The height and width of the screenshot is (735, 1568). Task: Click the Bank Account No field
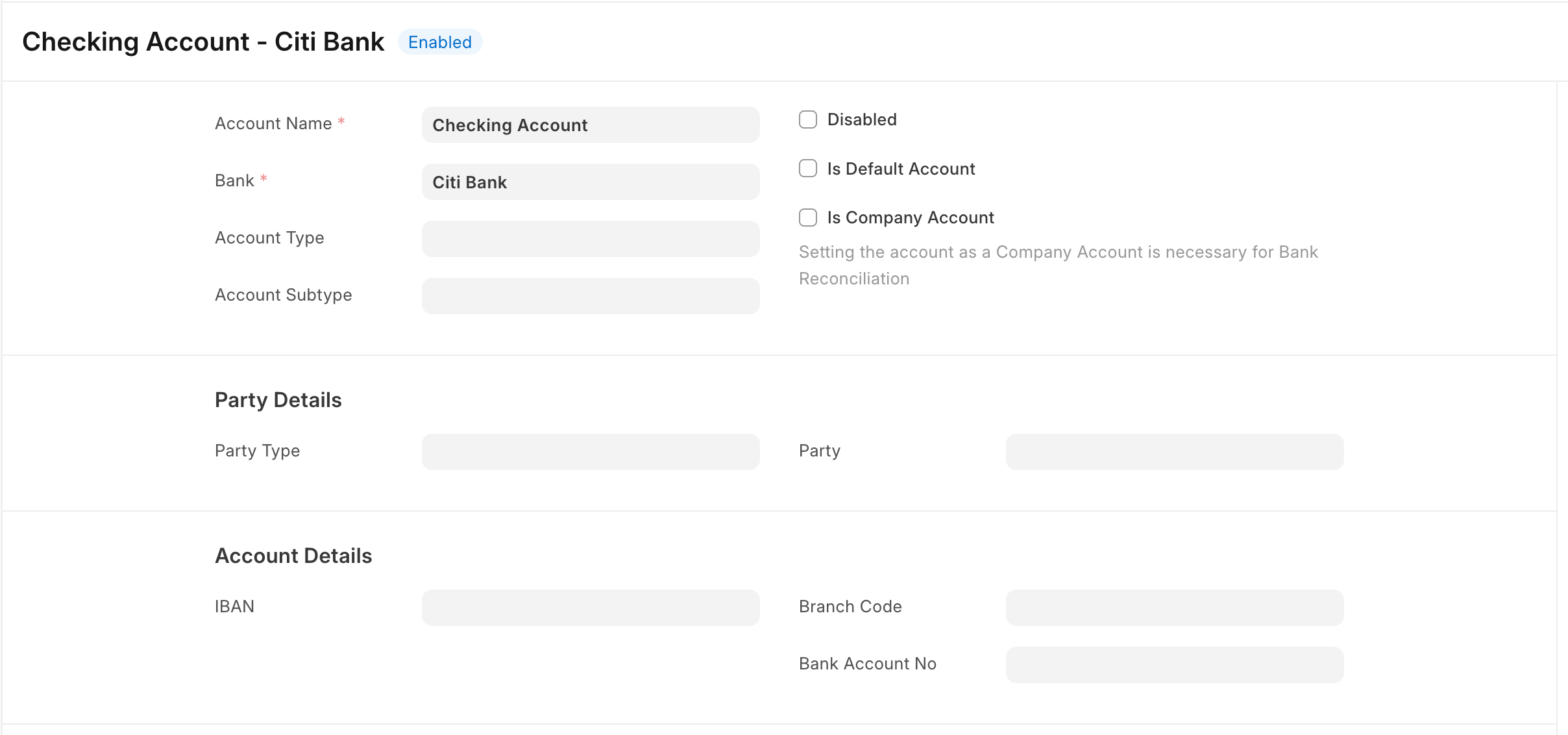1174,665
